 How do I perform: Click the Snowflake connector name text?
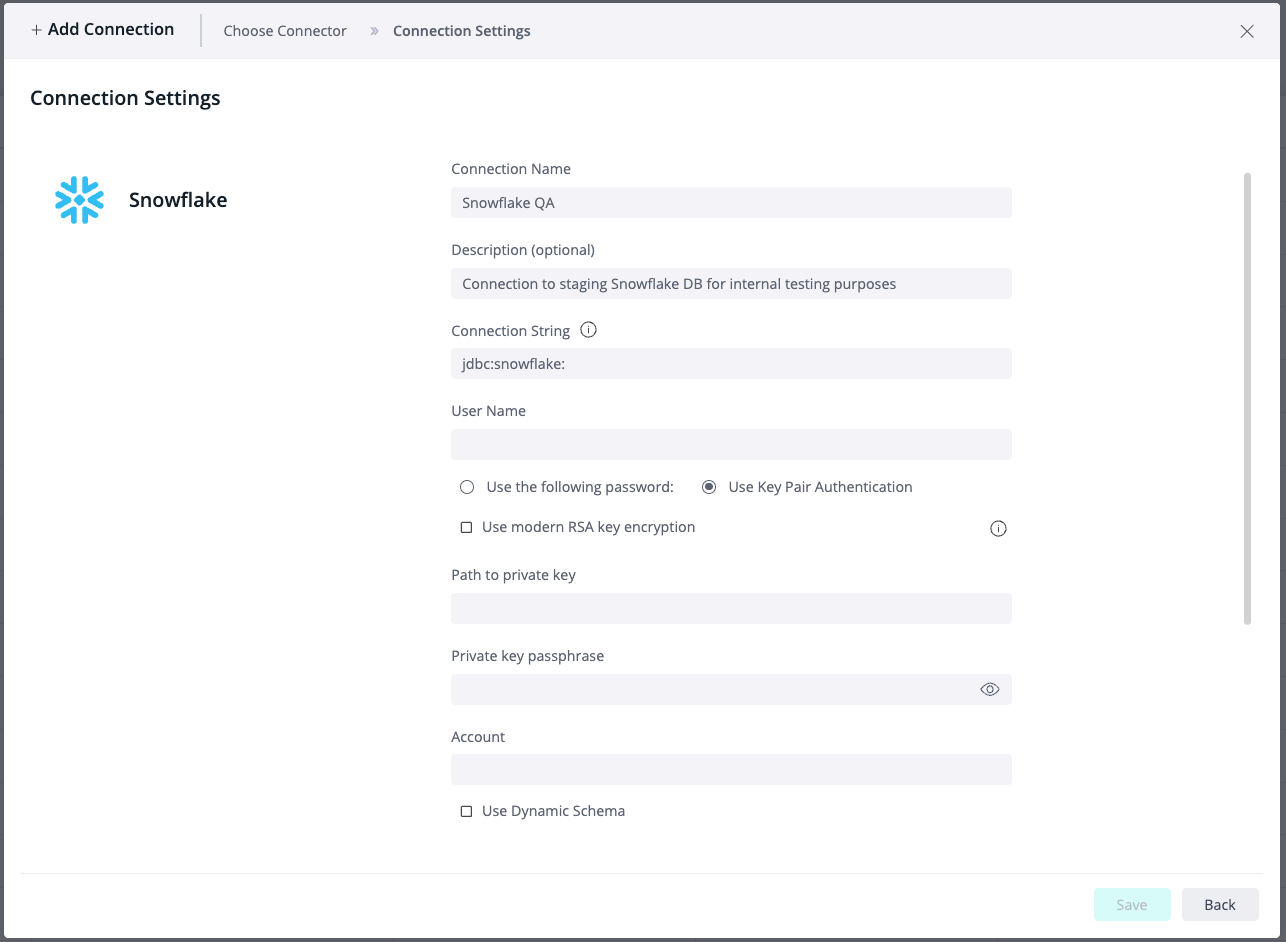tap(178, 200)
